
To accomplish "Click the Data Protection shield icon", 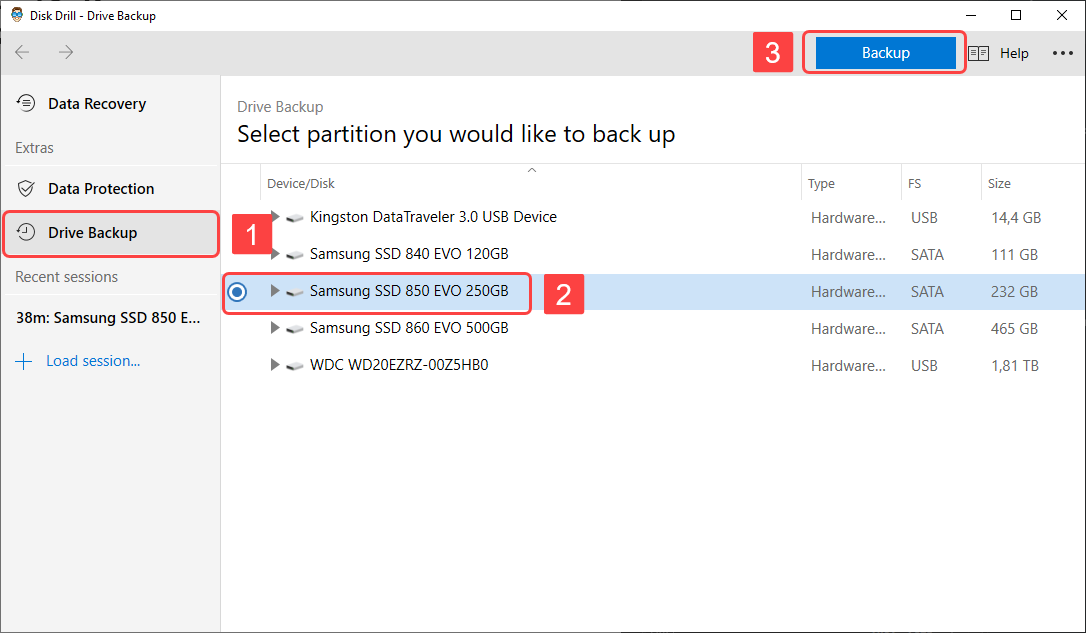I will (26, 188).
